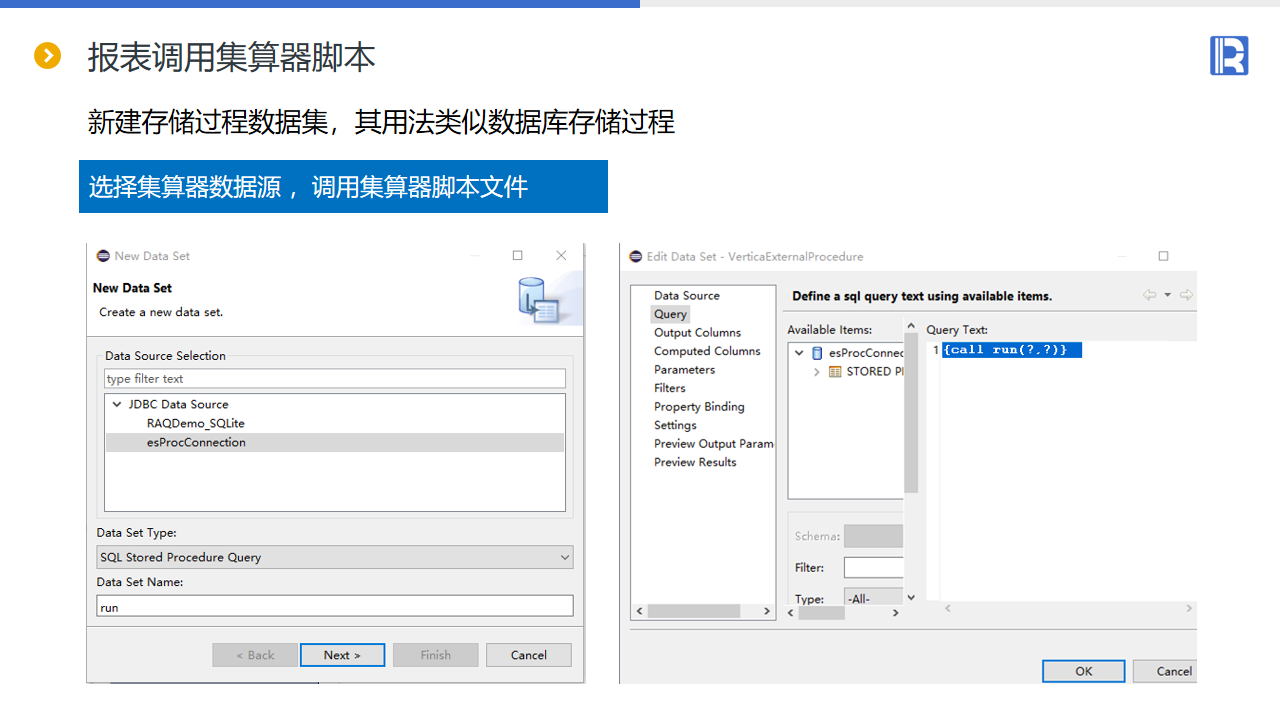Open the Data Set Type dropdown
This screenshot has height=720, width=1280.
335,557
